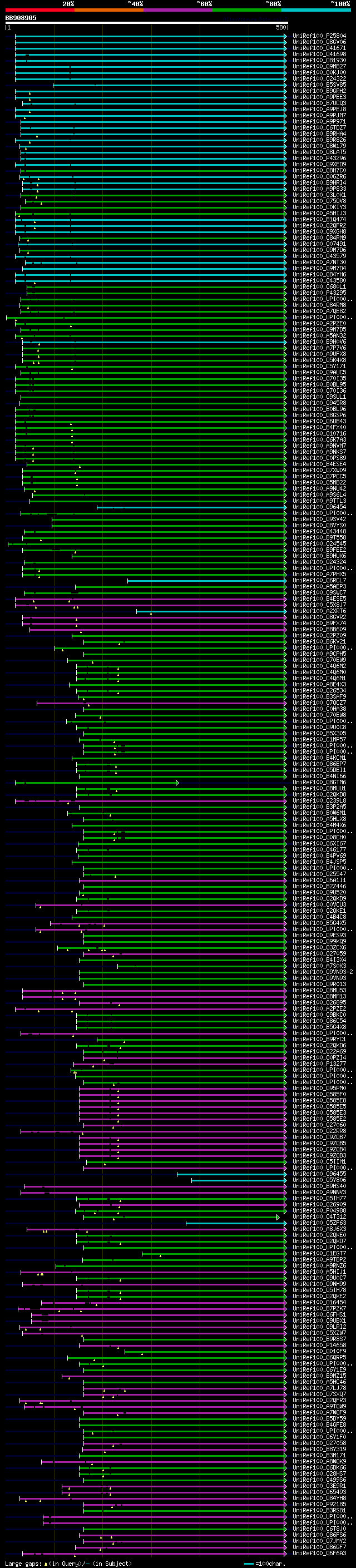356x1568 pixels.
Task: Click the cyan ~100% identity legend bar
Action: tap(317, 10)
